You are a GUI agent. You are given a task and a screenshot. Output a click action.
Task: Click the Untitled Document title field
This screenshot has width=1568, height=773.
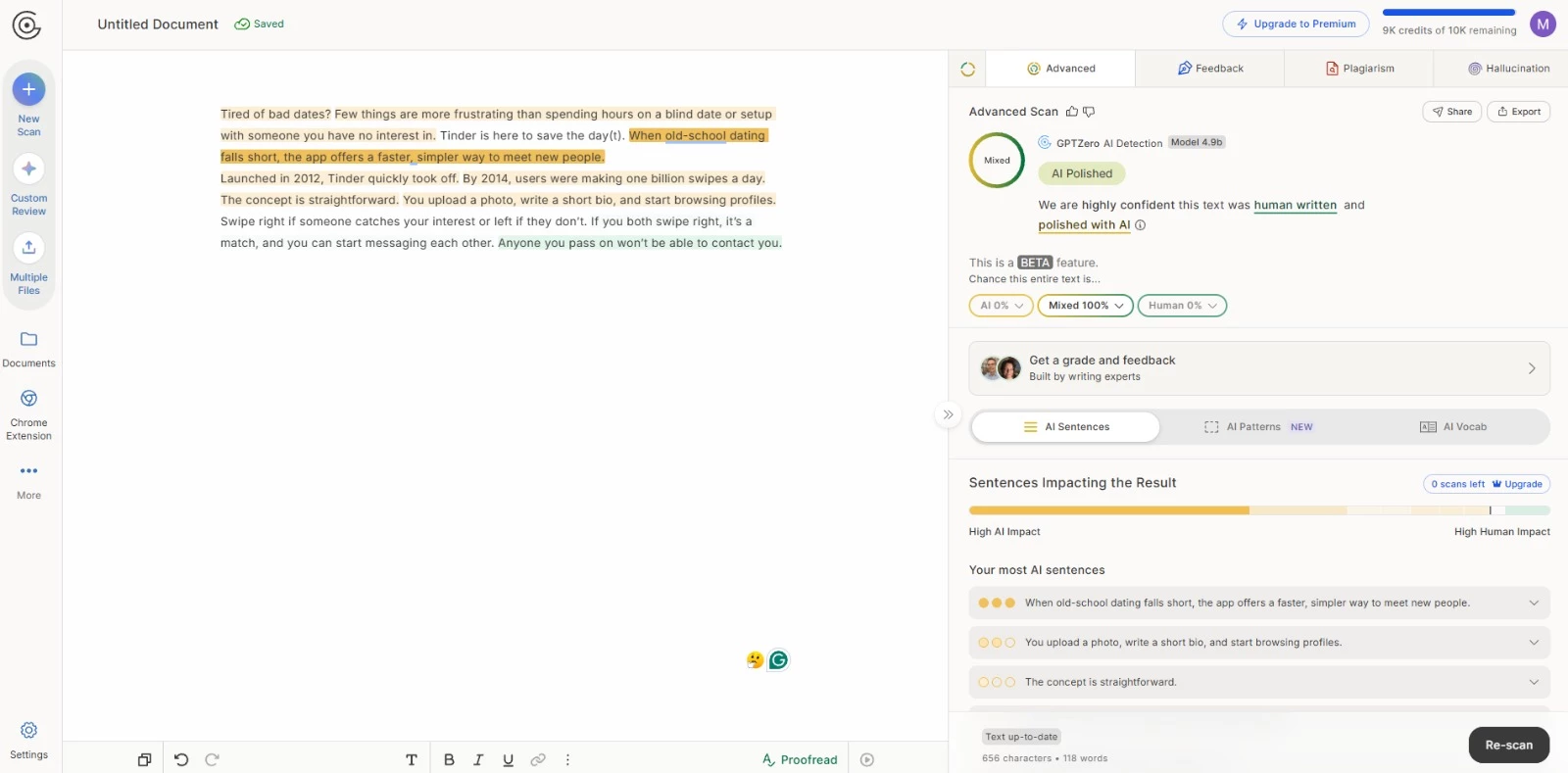(158, 24)
